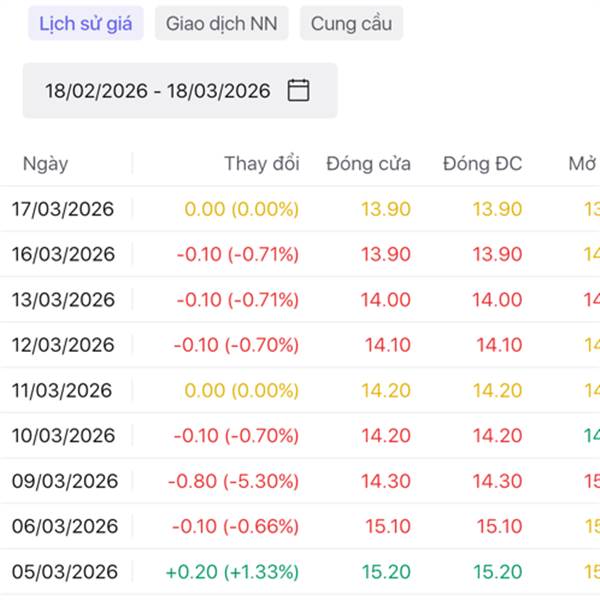Select the 11/03/2026 date row
Image resolution: width=600 pixels, height=600 pixels.
point(63,390)
